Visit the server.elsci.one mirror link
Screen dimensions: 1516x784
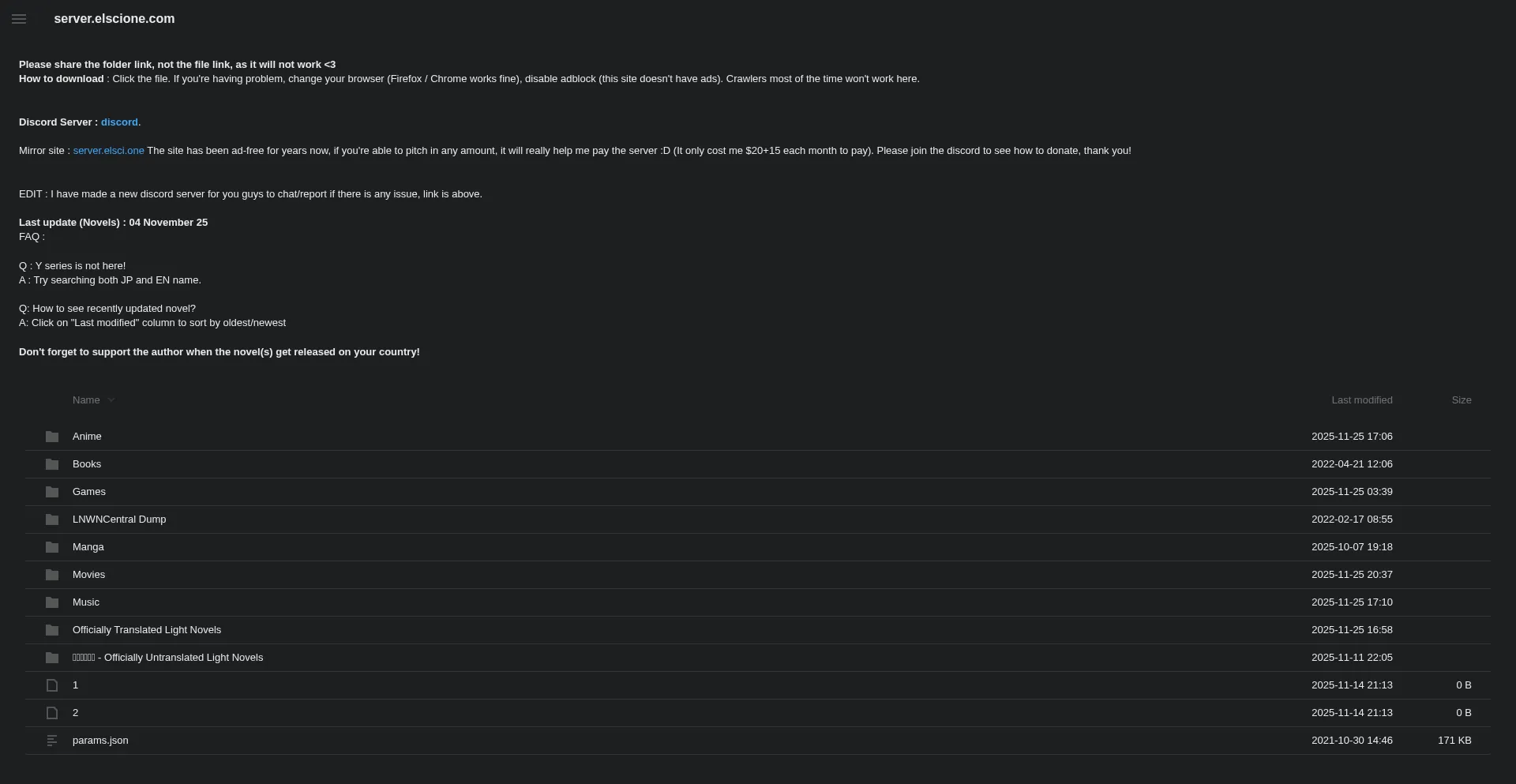tap(108, 151)
